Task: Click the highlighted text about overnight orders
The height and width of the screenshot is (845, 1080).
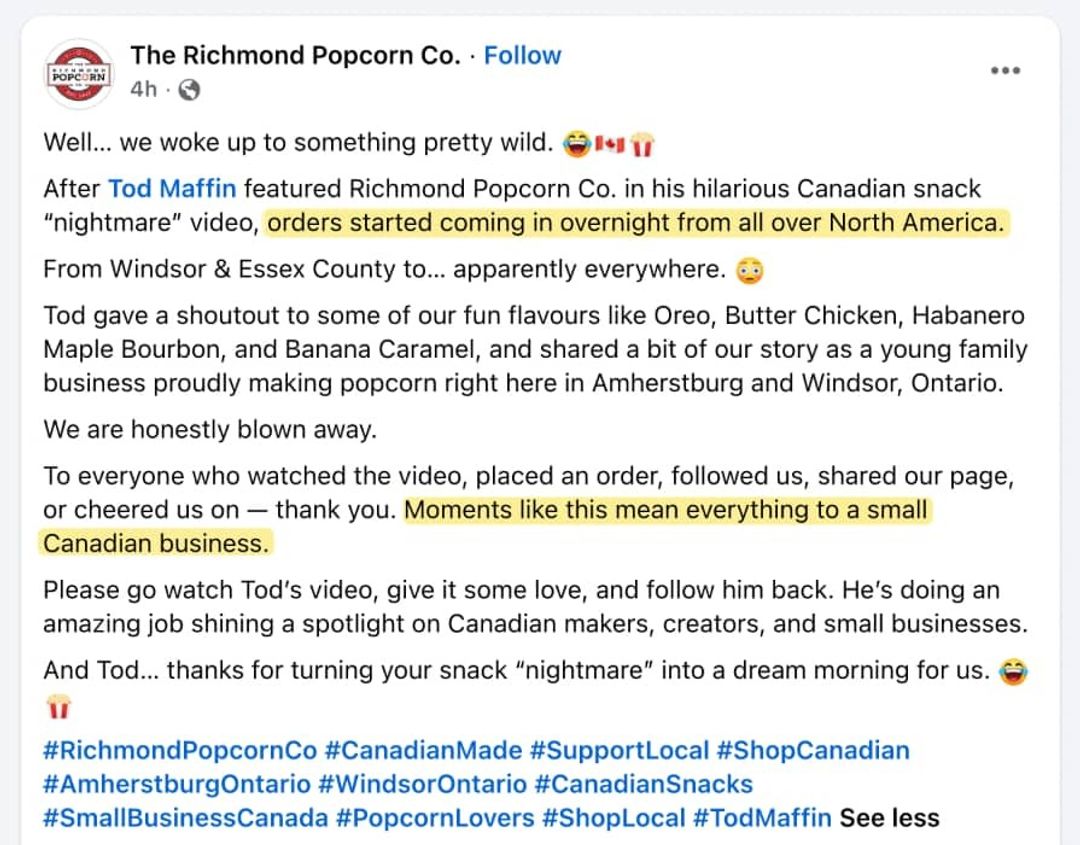Action: pos(636,222)
